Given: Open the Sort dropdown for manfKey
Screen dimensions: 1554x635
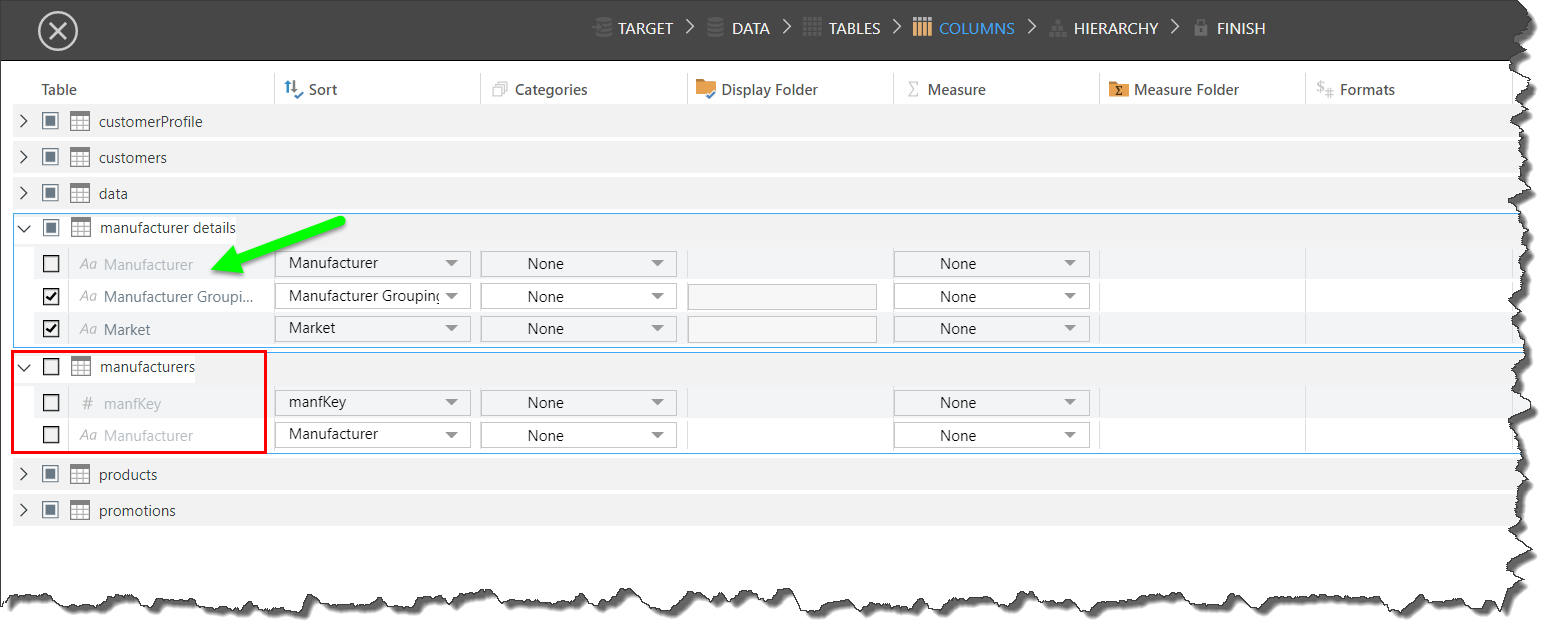Looking at the screenshot, I should tap(372, 403).
